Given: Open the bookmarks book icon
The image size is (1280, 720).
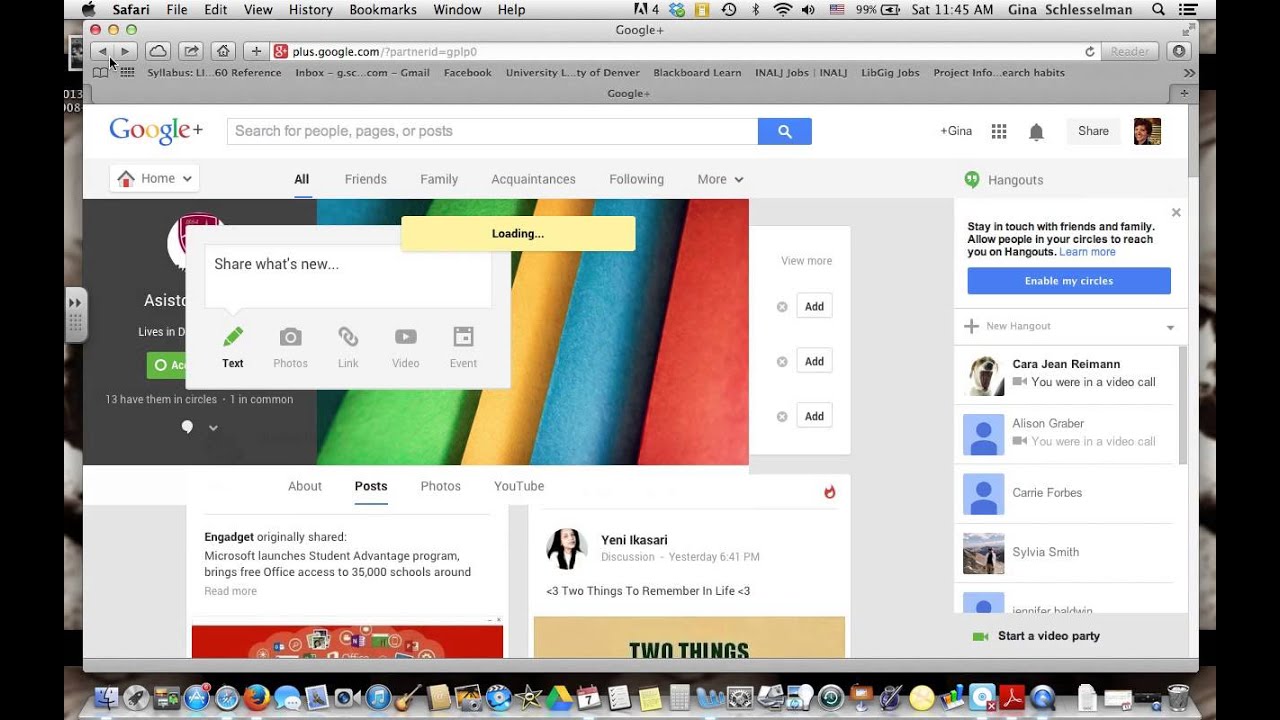Looking at the screenshot, I should 101,72.
